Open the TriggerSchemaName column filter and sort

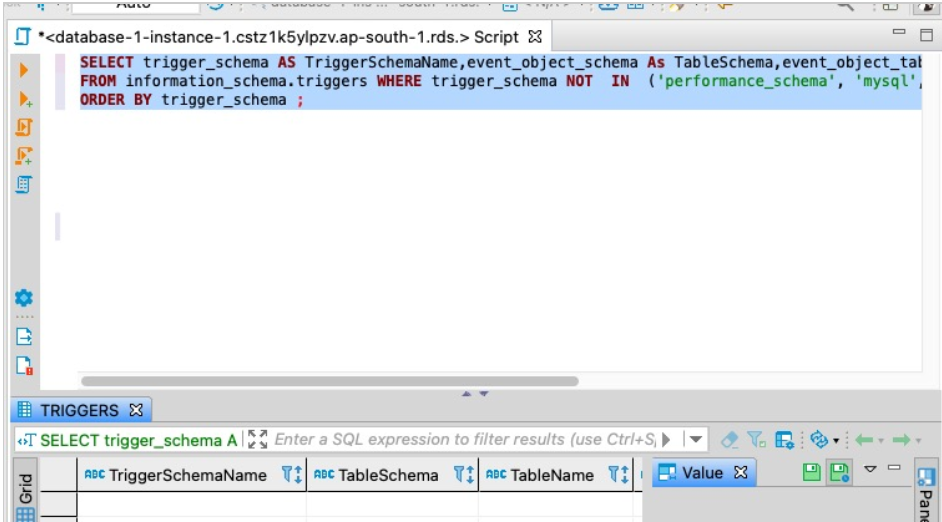point(292,475)
